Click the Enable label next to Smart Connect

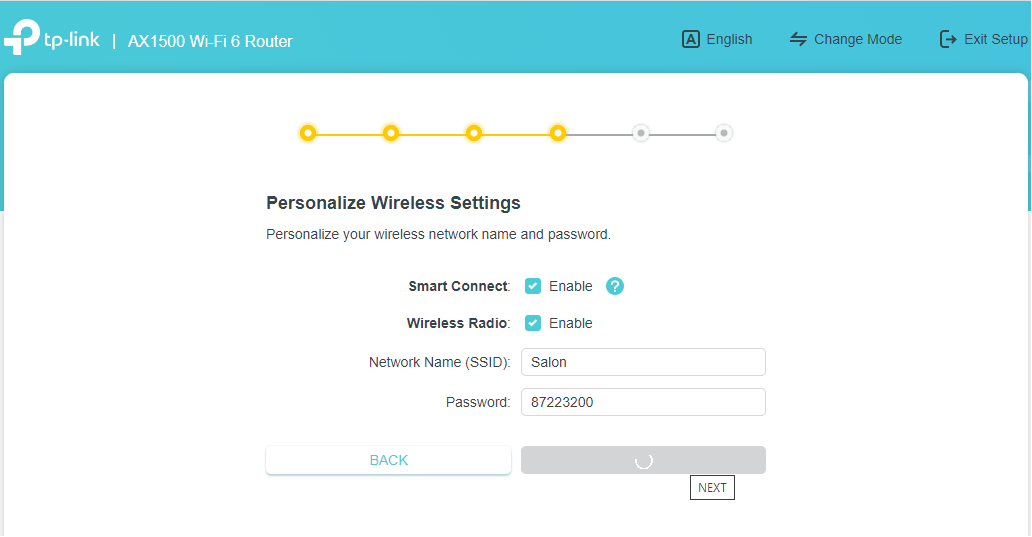(x=570, y=286)
